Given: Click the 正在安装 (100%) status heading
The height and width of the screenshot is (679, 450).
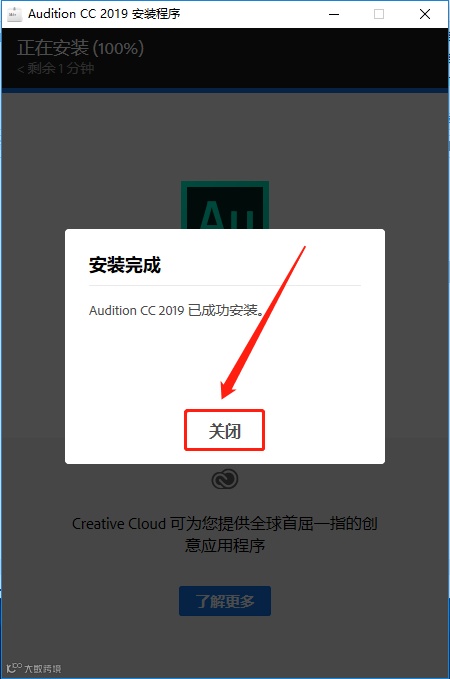Looking at the screenshot, I should pos(81,48).
